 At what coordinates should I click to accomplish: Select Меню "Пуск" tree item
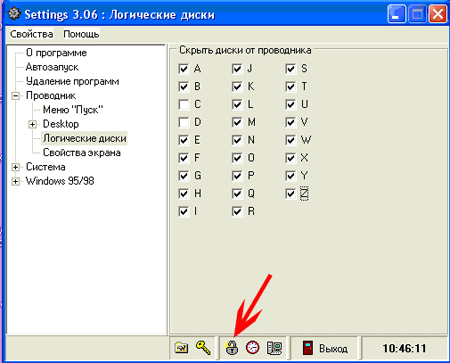click(x=73, y=110)
